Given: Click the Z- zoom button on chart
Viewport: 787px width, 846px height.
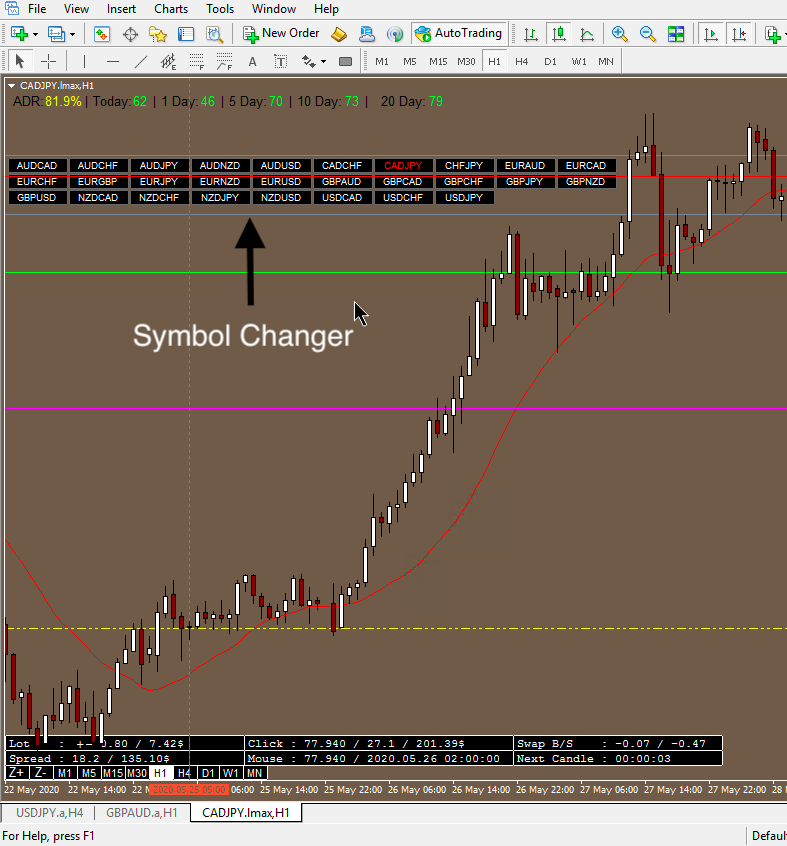Looking at the screenshot, I should 41,773.
